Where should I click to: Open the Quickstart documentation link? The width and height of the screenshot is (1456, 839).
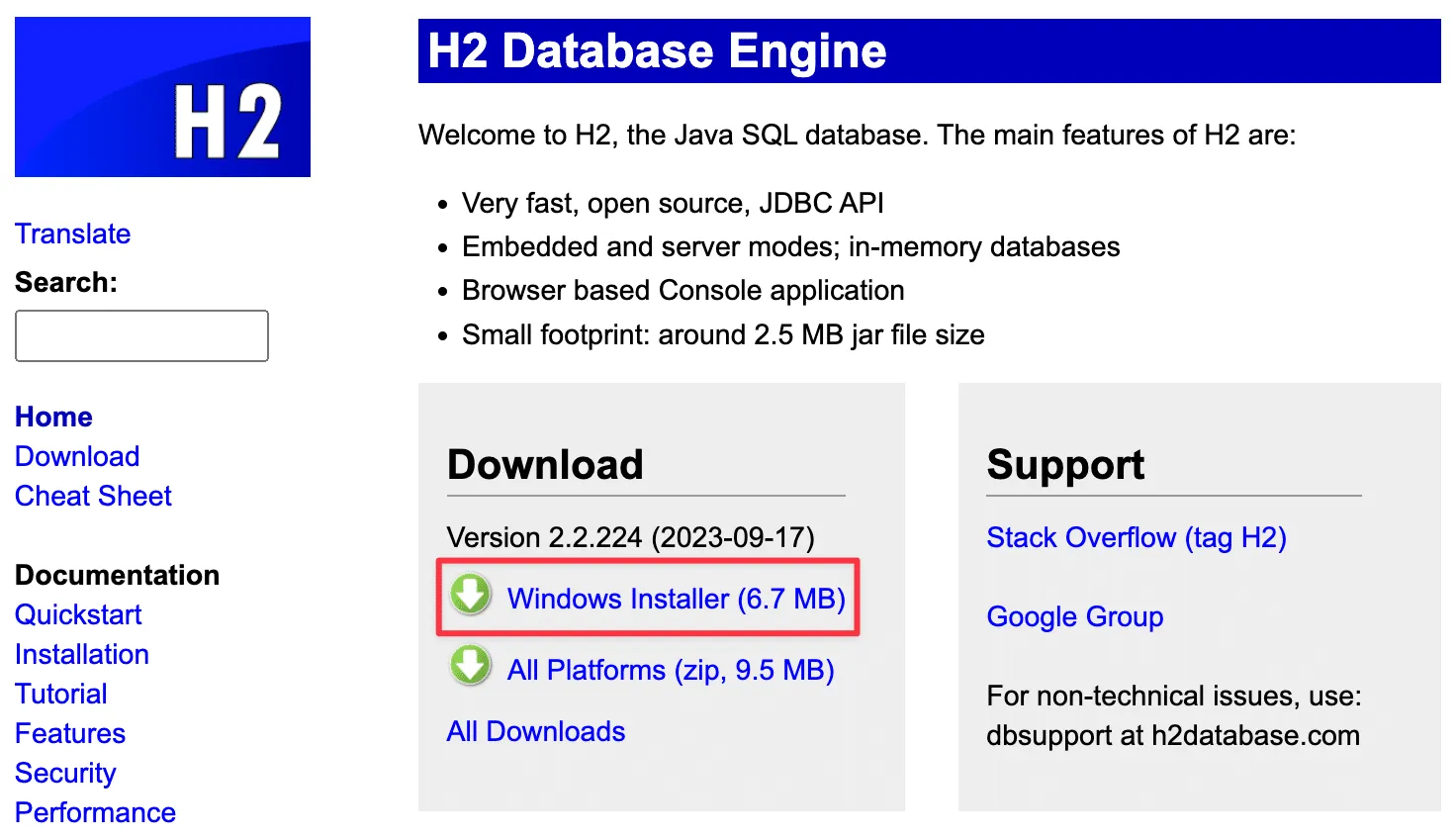(x=78, y=614)
